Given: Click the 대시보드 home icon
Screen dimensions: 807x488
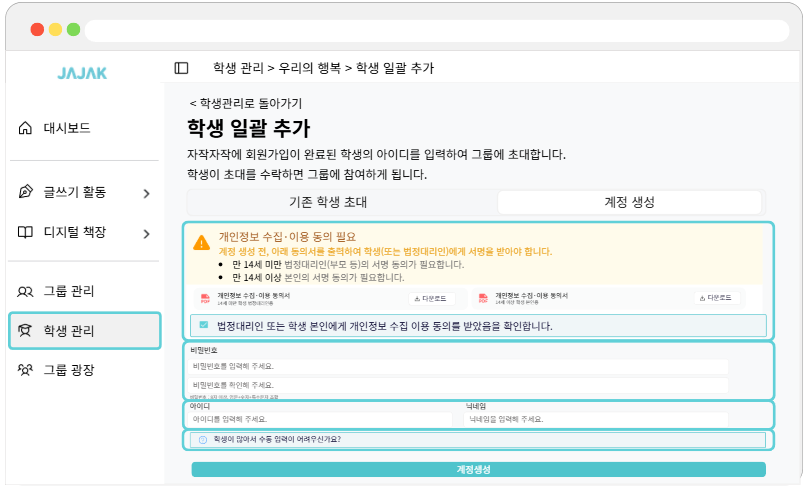Looking at the screenshot, I should click(x=25, y=128).
